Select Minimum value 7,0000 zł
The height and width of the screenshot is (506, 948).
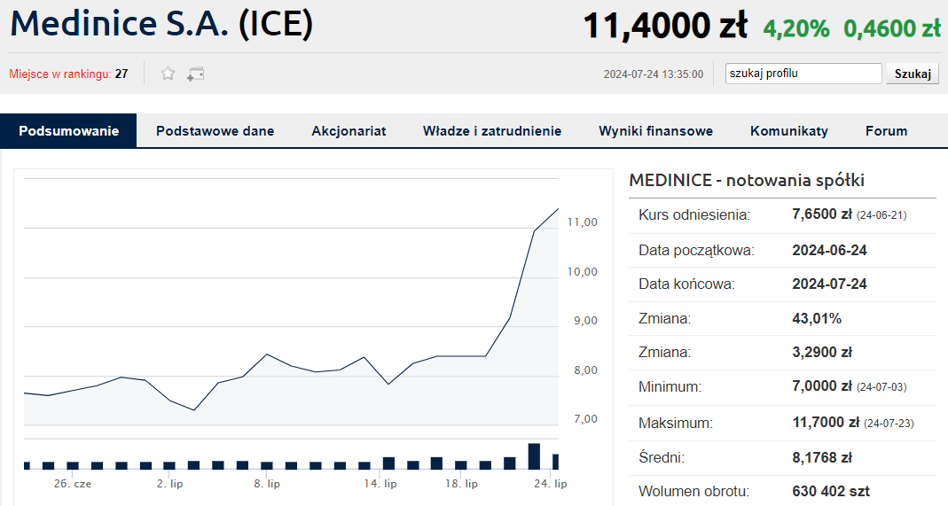822,386
